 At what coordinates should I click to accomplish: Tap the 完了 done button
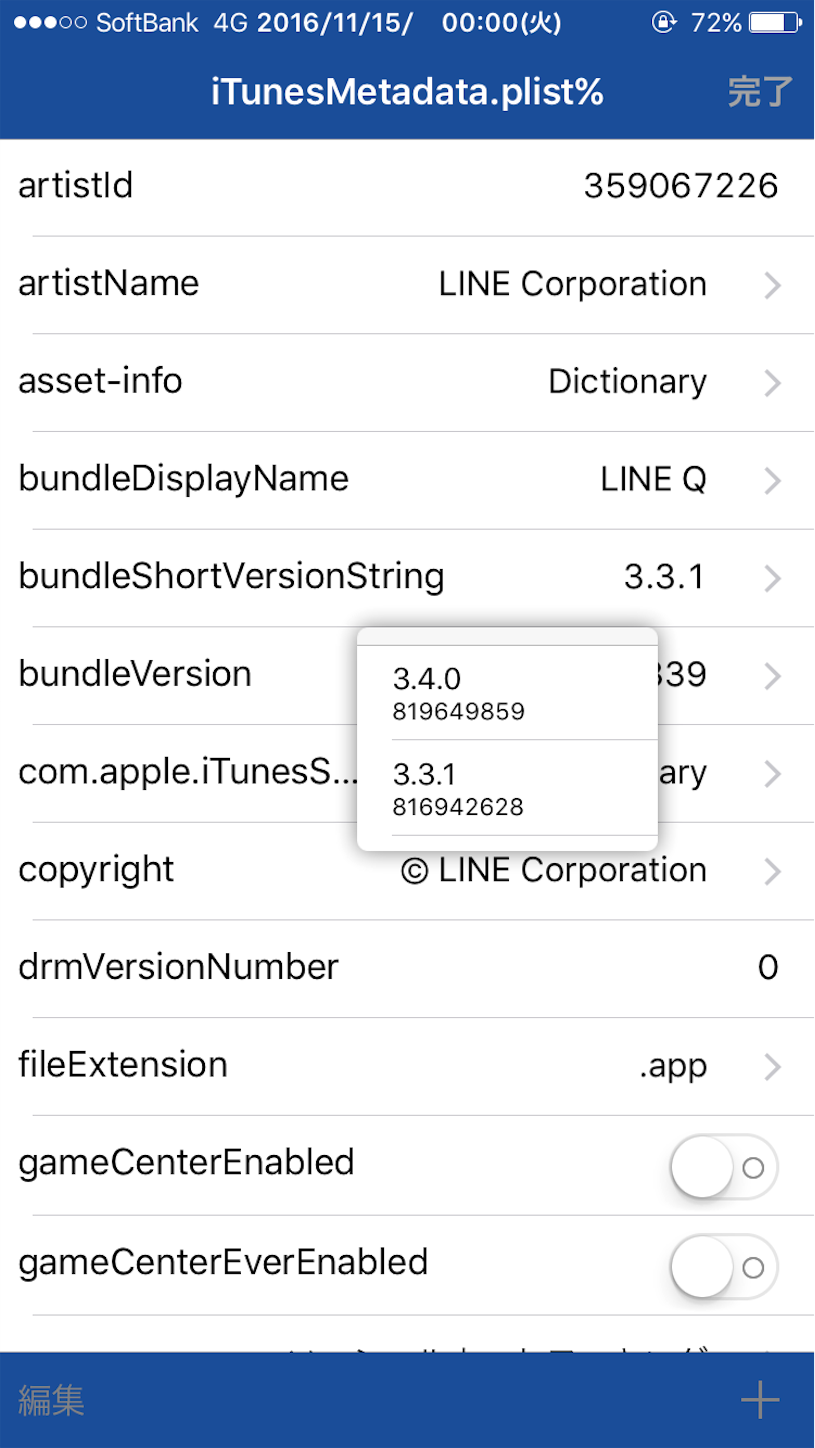760,92
